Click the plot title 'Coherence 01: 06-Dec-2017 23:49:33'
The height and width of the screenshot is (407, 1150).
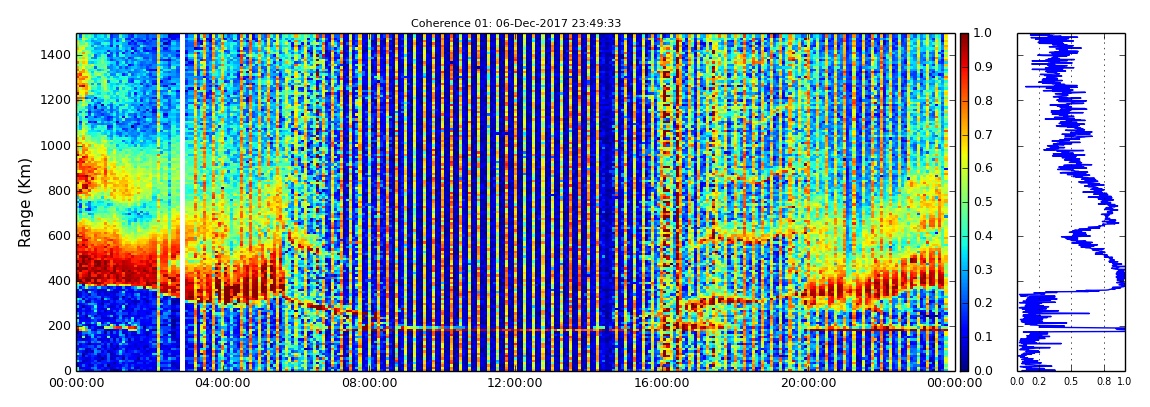click(x=516, y=23)
